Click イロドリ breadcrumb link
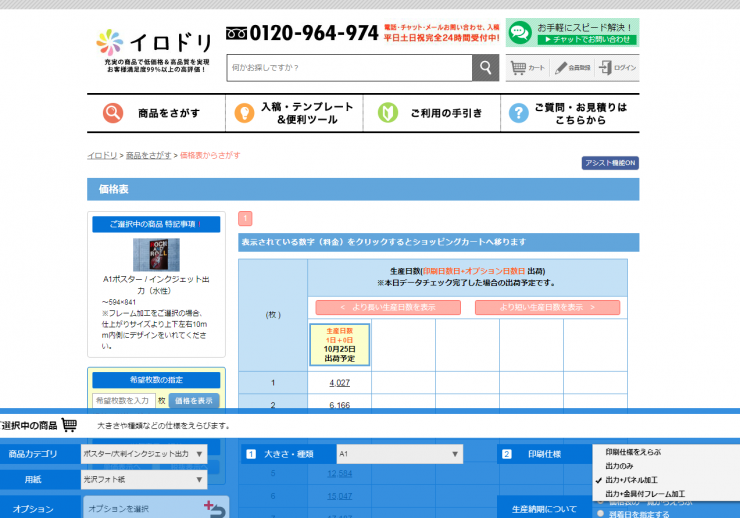The width and height of the screenshot is (740, 518). pyautogui.click(x=102, y=155)
